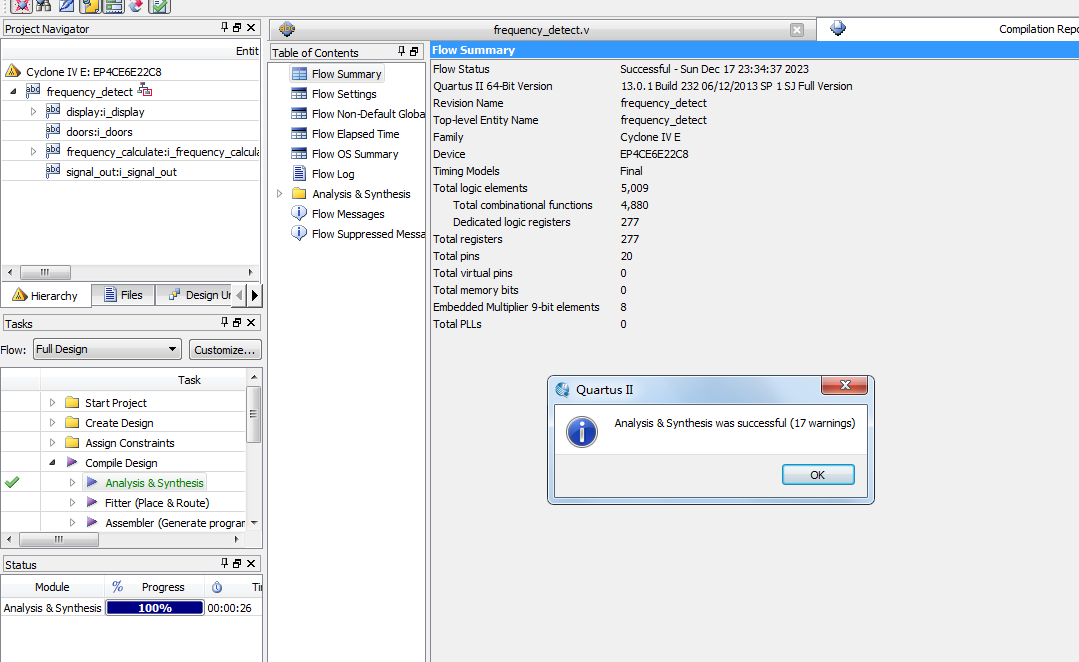Click the Cyclone IV E device warning icon
The width and height of the screenshot is (1079, 662).
point(13,72)
